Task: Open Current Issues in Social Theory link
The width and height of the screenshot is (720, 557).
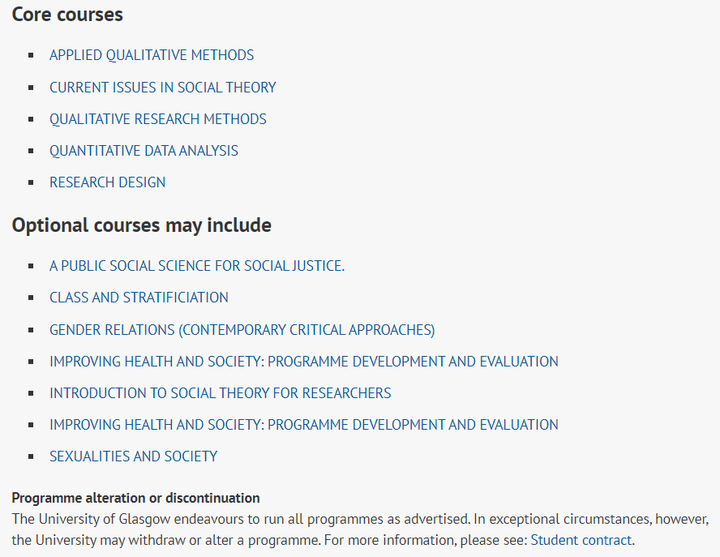Action: (x=163, y=87)
